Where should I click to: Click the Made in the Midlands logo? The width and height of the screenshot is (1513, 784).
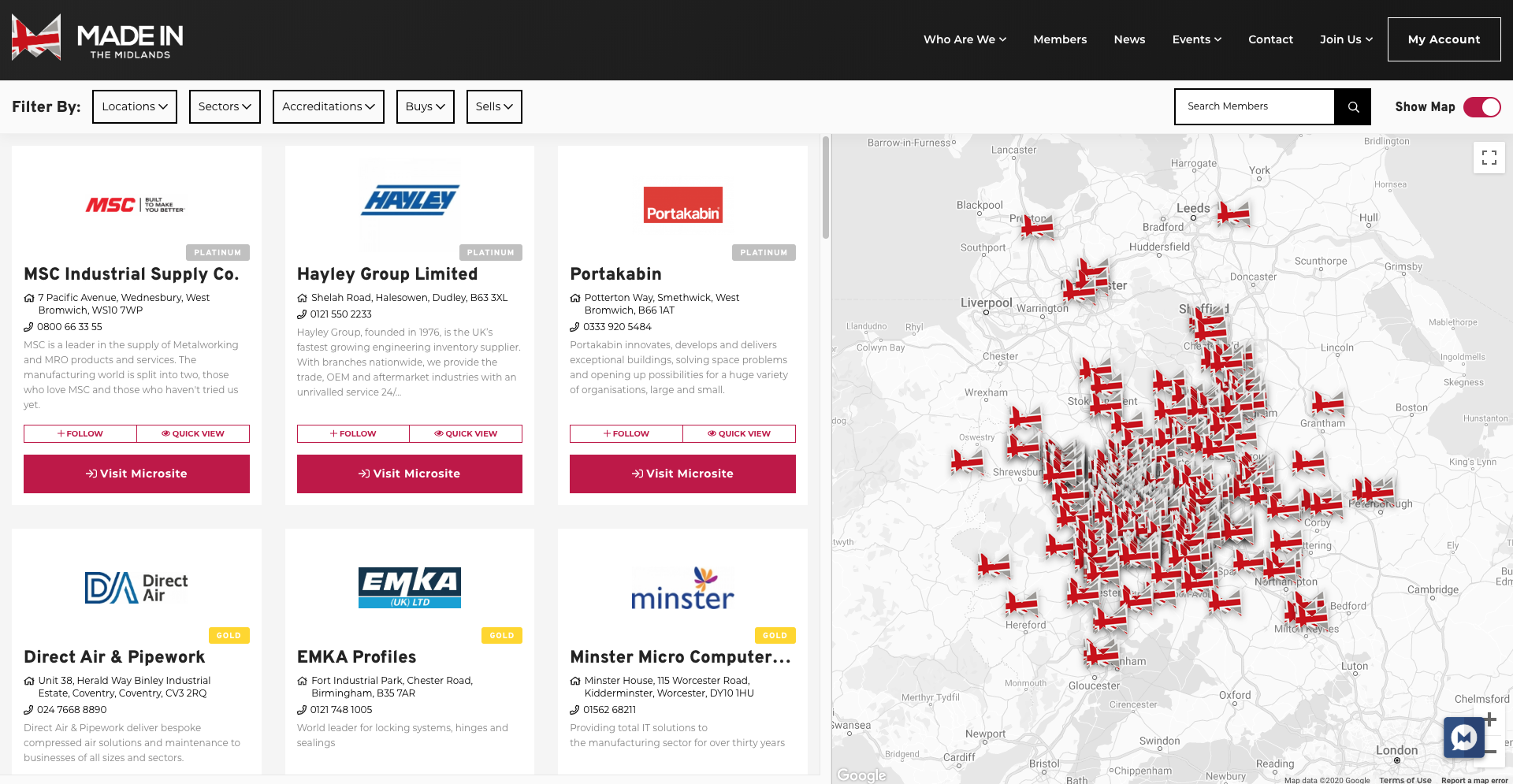(98, 38)
